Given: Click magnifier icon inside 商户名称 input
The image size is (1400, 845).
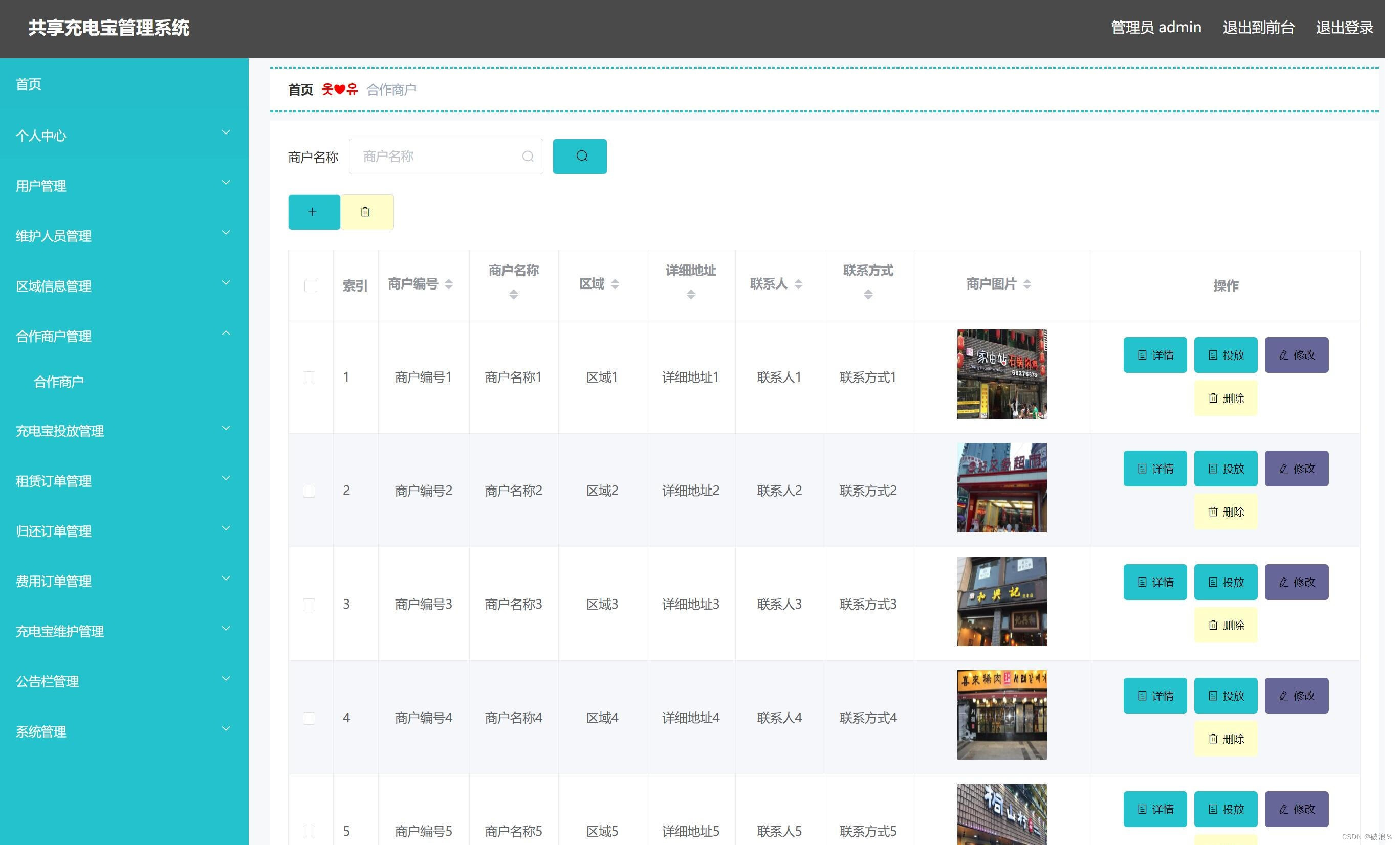Looking at the screenshot, I should pos(527,156).
